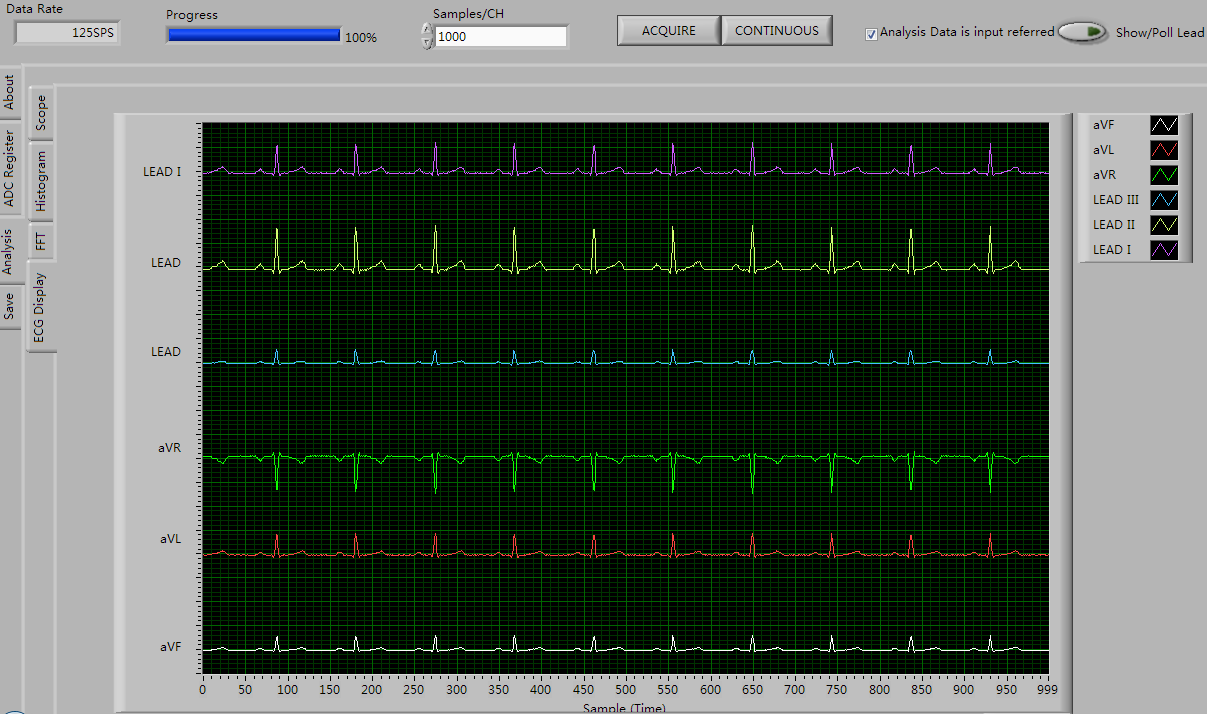Switch to the Scope sub-tab
The image size is (1207, 714).
click(41, 112)
